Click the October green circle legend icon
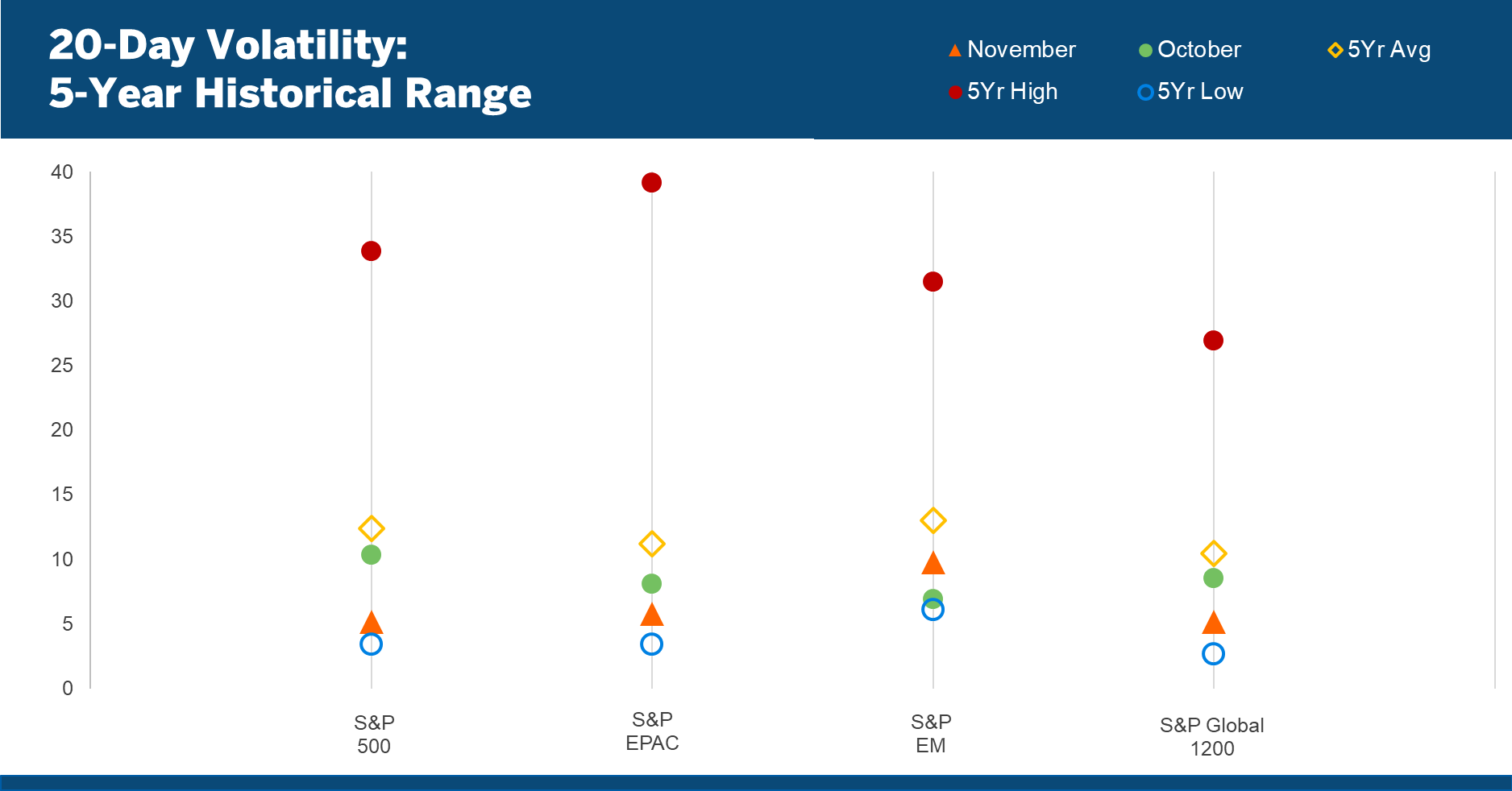The width and height of the screenshot is (1512, 791). [1145, 51]
